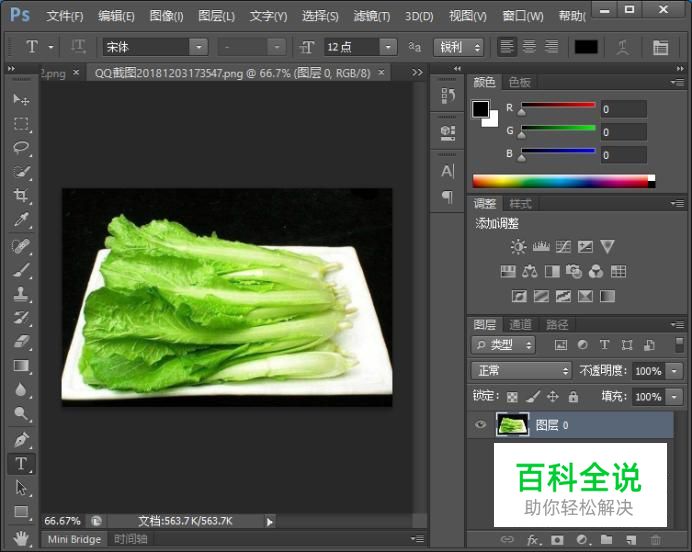Open the Character panel icon
This screenshot has height=552, width=692.
coord(448,171)
